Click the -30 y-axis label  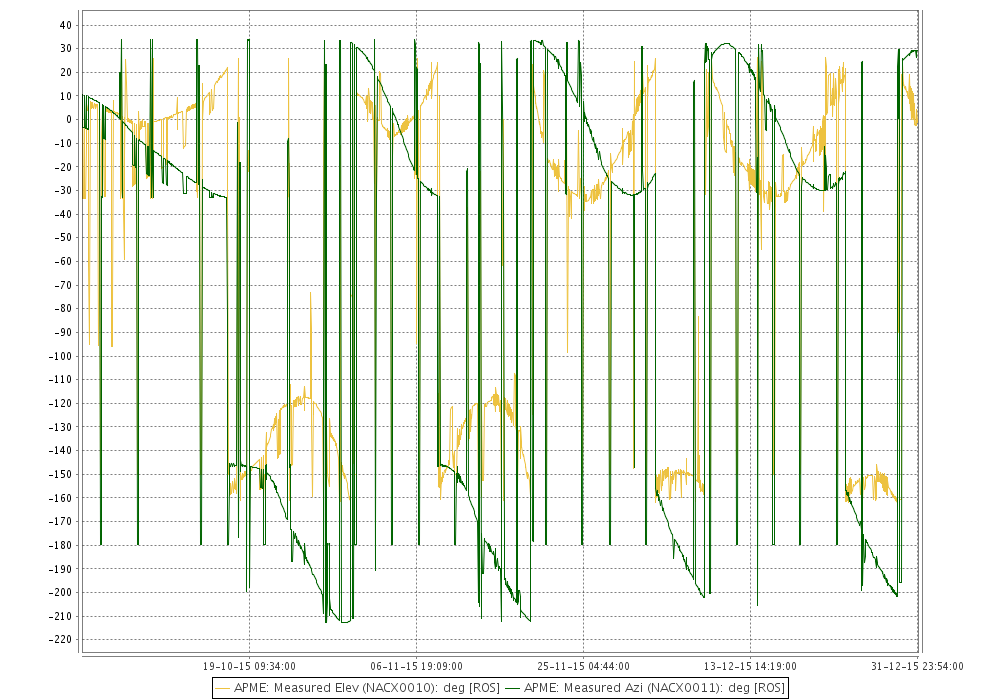63,191
